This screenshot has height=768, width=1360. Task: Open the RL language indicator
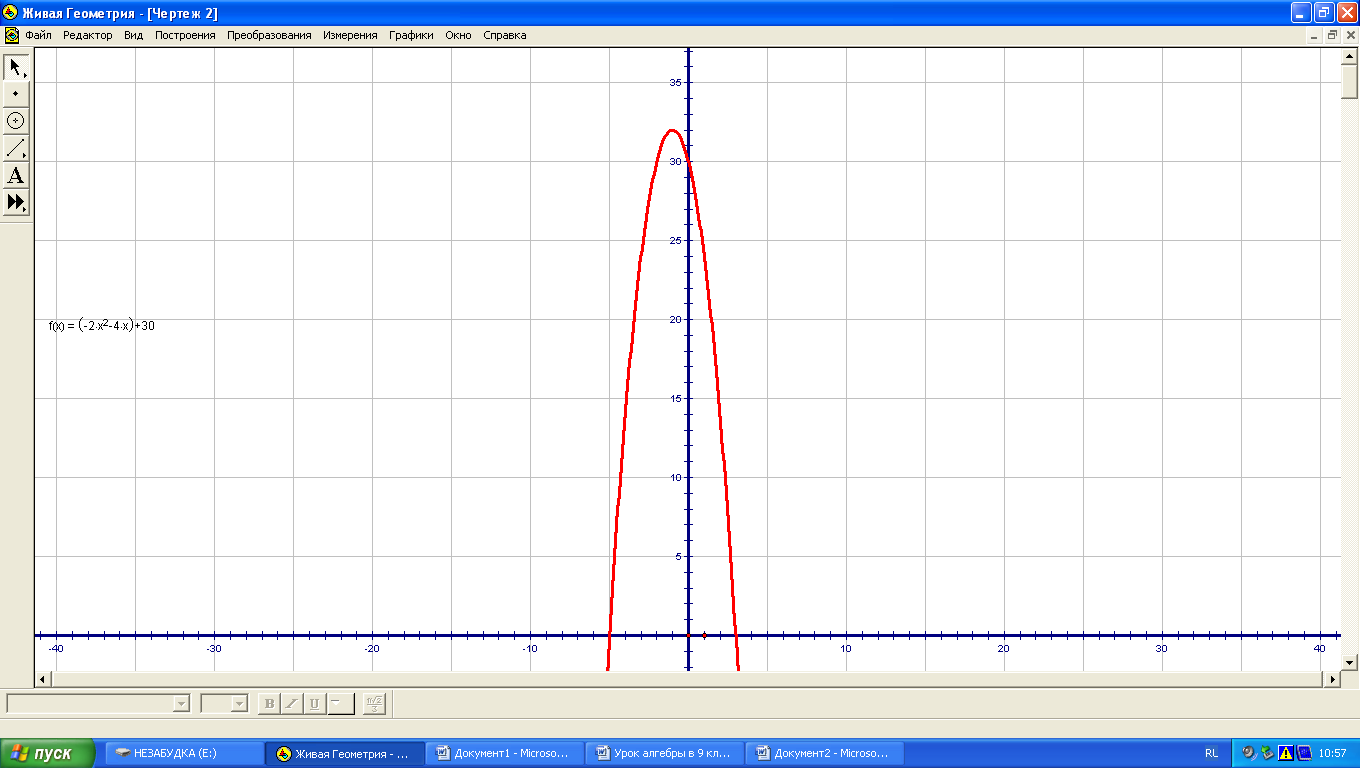(x=1212, y=753)
